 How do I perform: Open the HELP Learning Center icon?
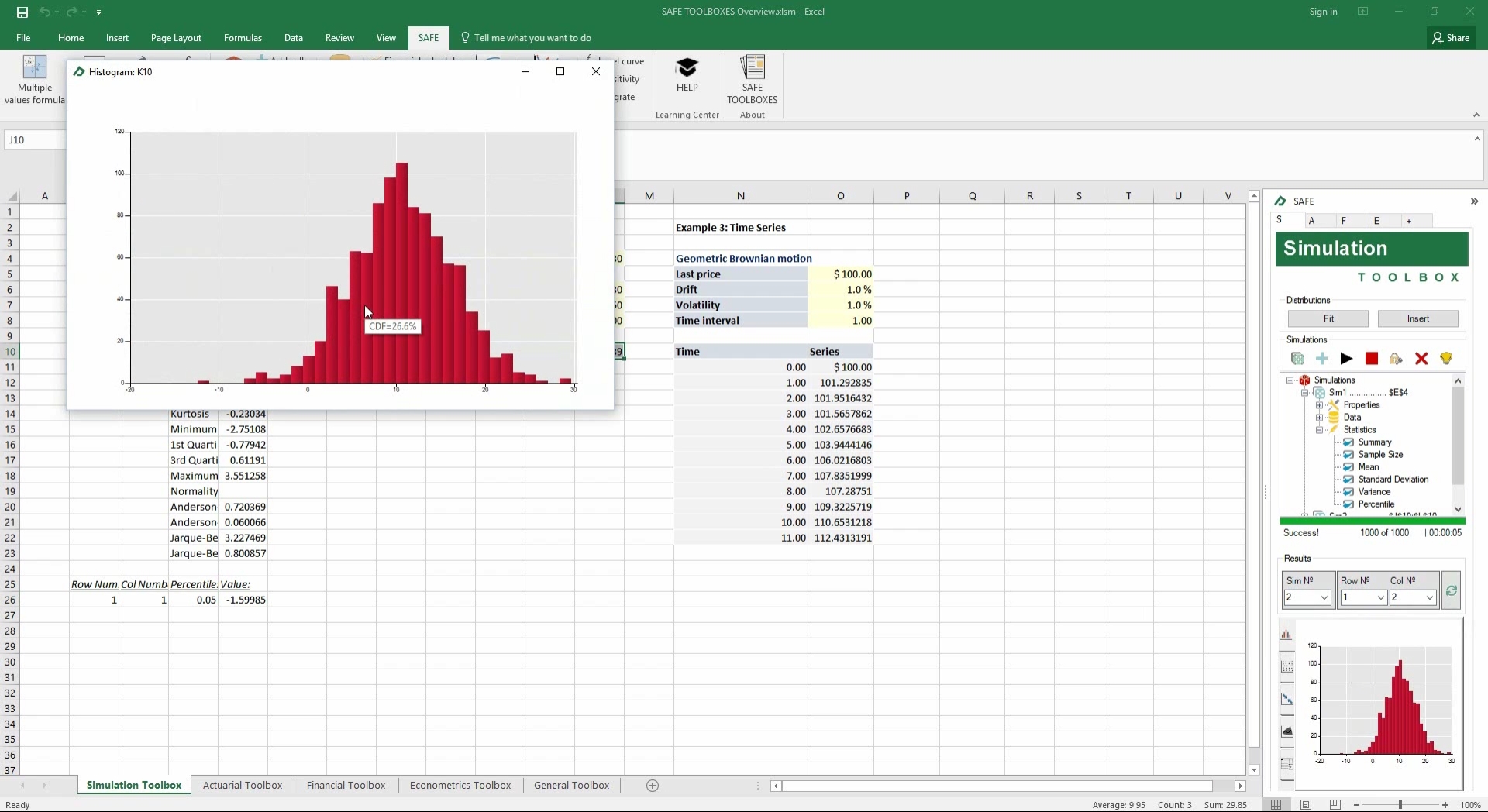click(x=687, y=74)
